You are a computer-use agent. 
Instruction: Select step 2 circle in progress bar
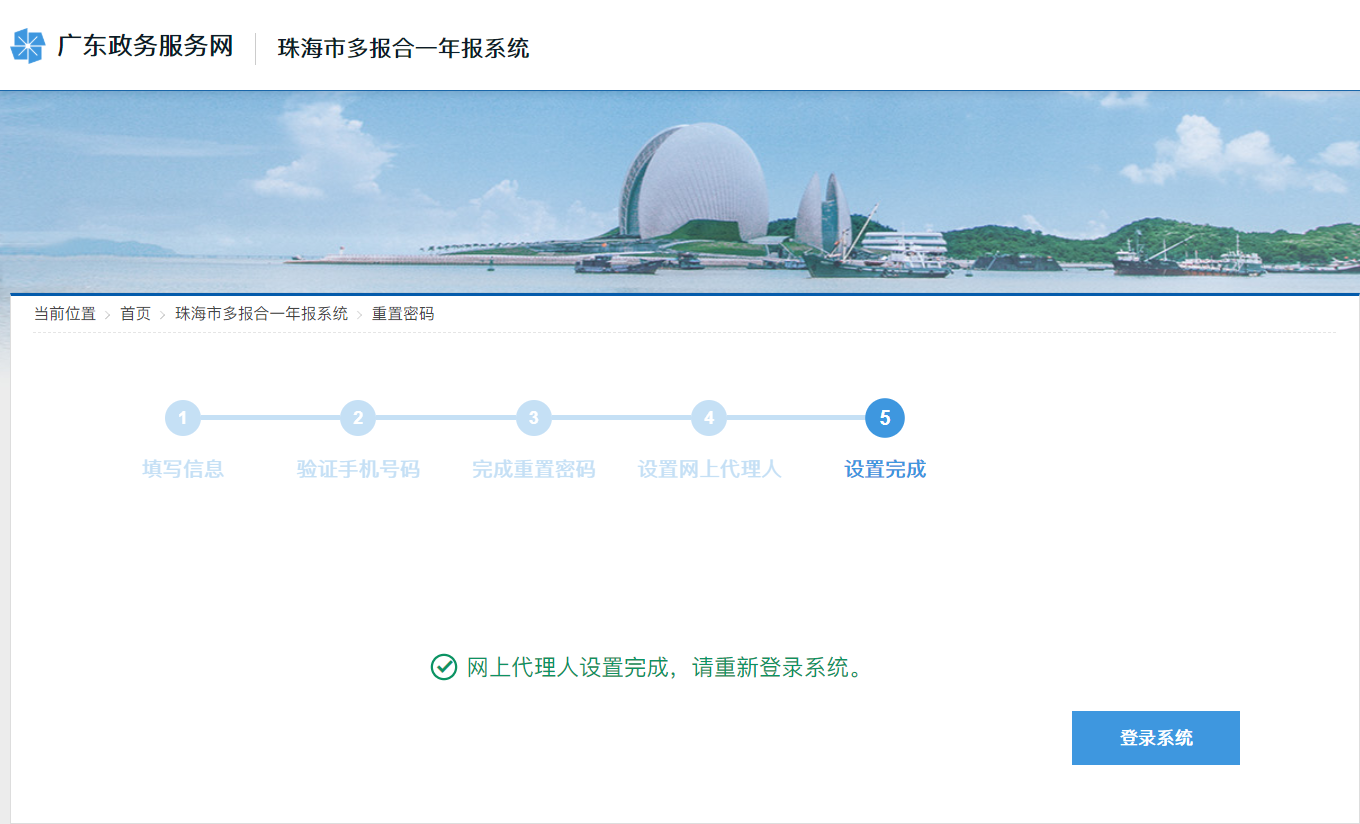pos(358,418)
